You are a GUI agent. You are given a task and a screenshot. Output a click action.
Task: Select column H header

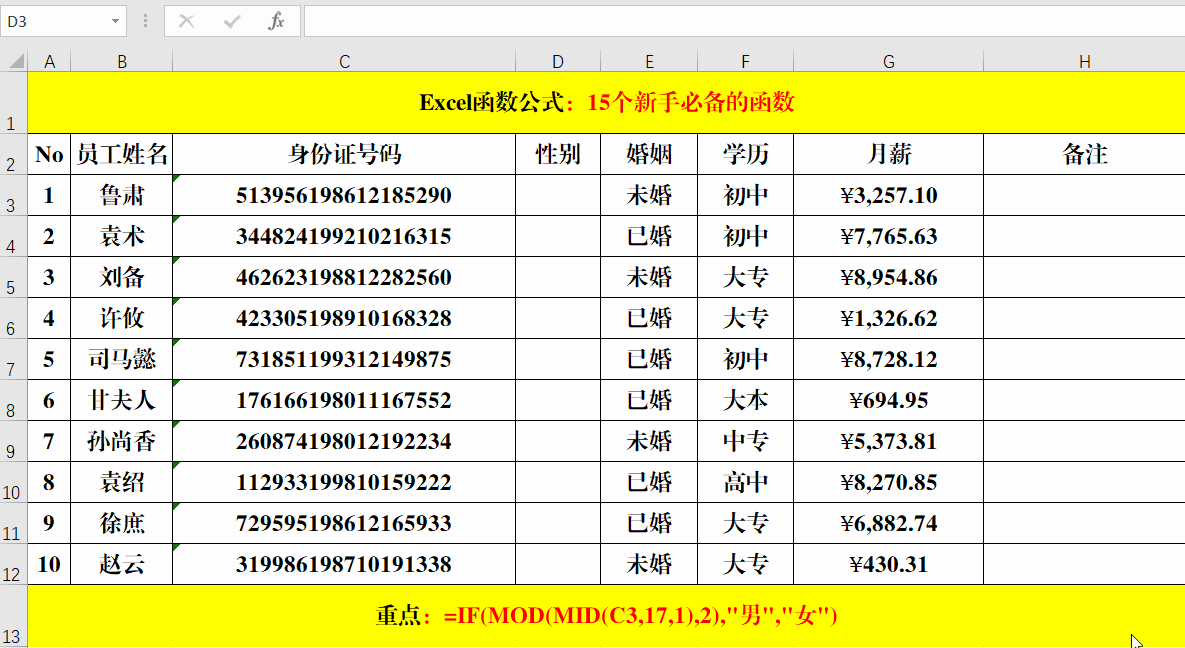point(1084,61)
